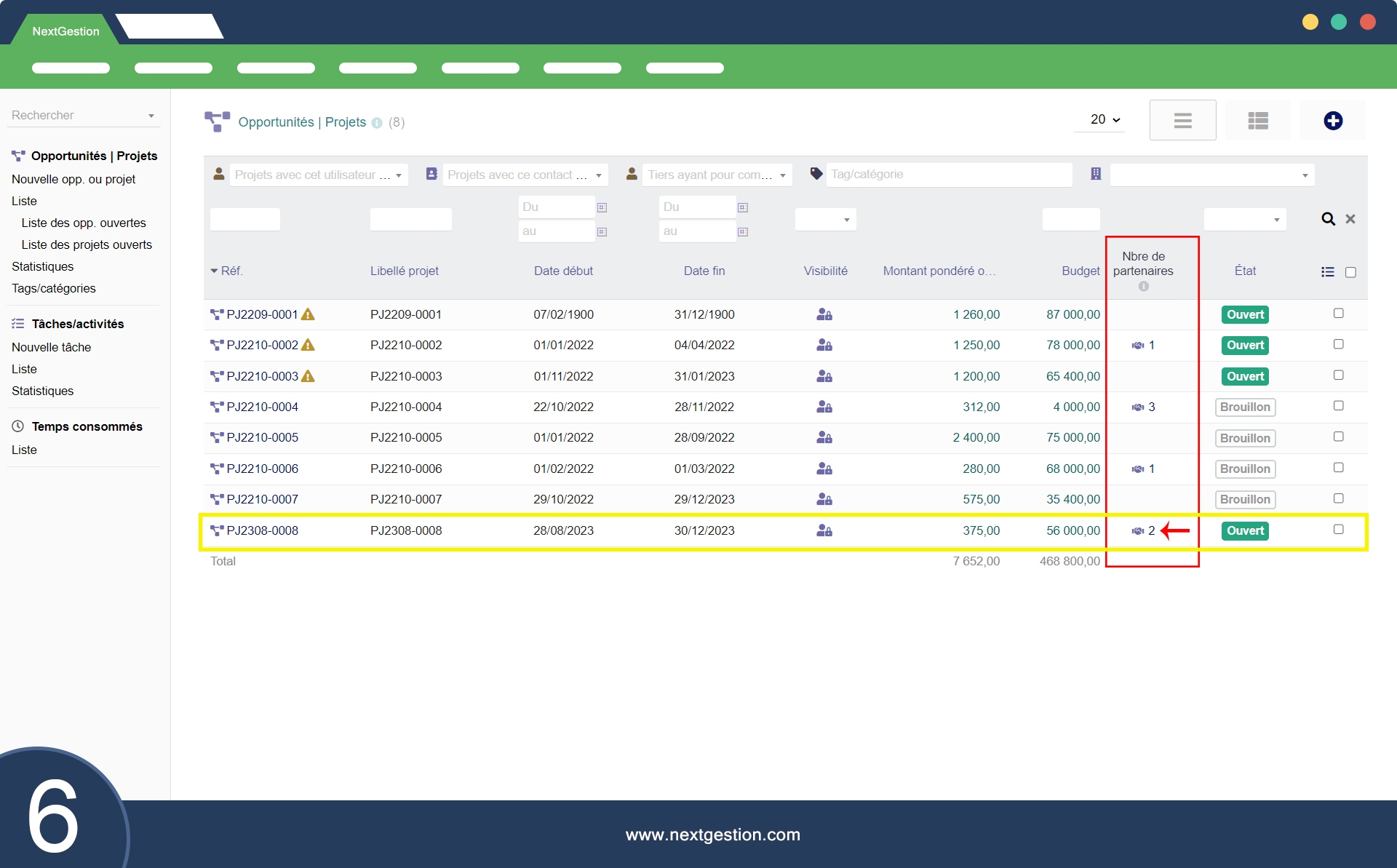Click the warning icon next to PJ2209-0001
This screenshot has height=868, width=1397.
pyautogui.click(x=308, y=314)
